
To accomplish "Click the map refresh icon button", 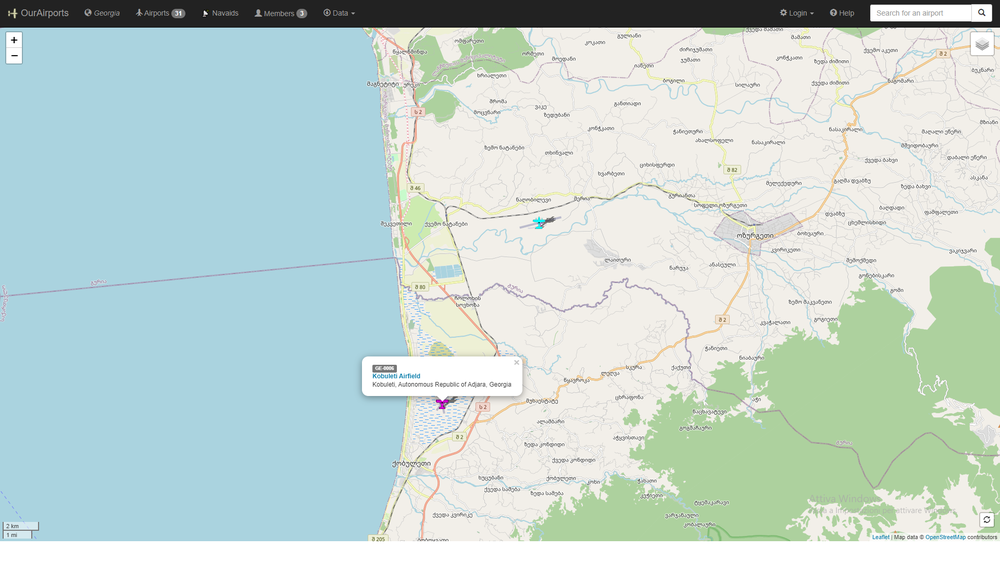I will [x=987, y=519].
